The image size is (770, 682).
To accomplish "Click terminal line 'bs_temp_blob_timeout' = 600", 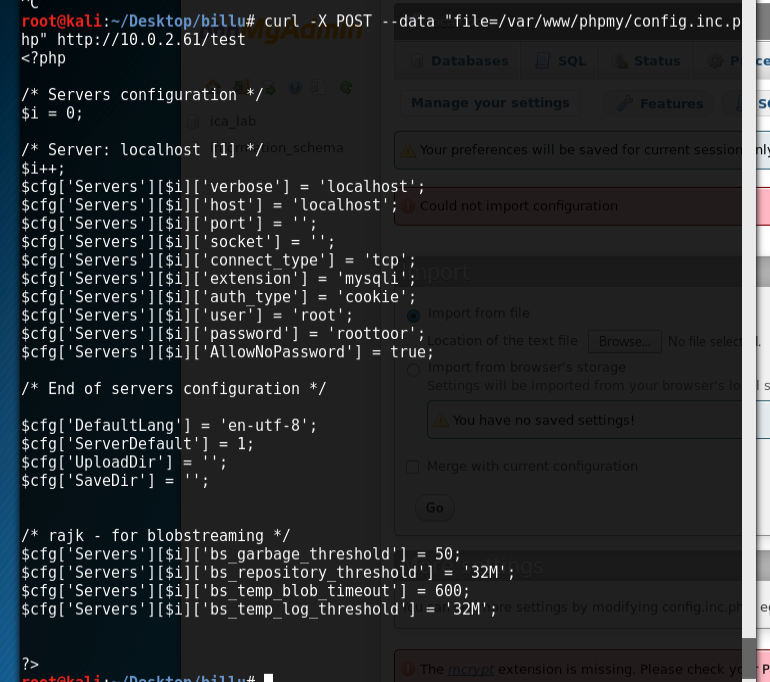I will pyautogui.click(x=246, y=591).
